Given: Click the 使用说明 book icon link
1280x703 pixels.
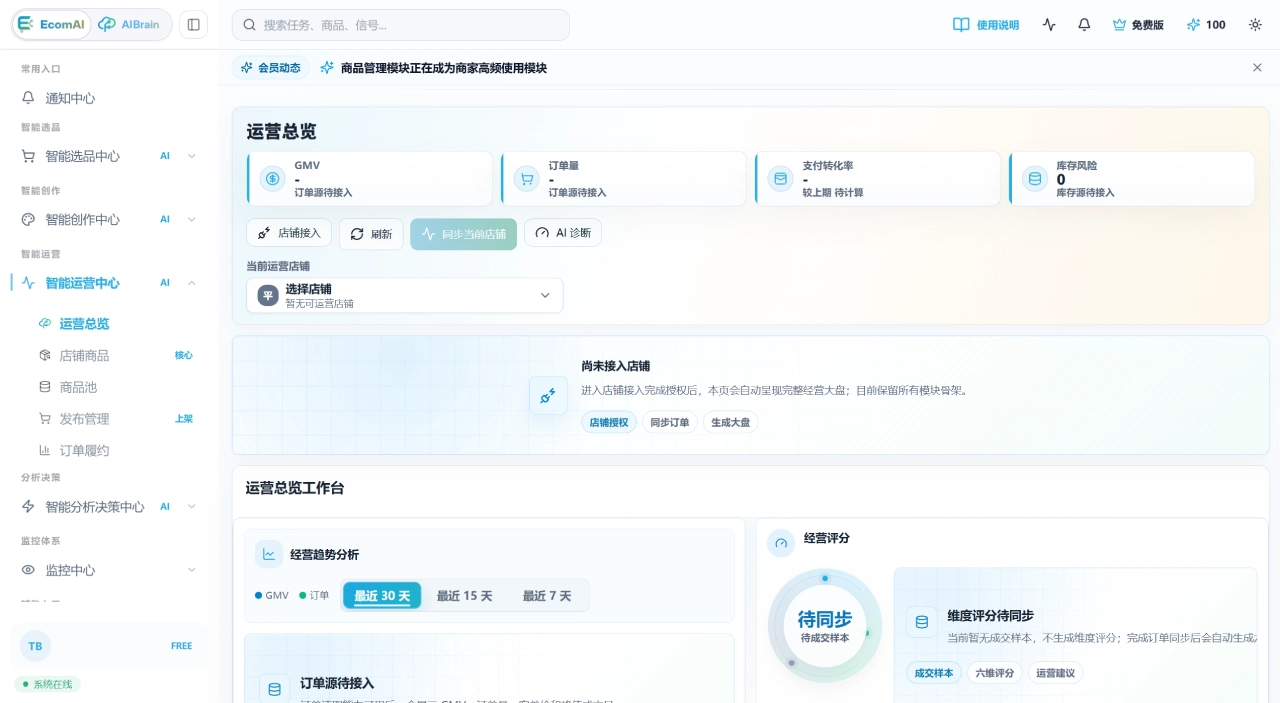Looking at the screenshot, I should click(x=986, y=25).
